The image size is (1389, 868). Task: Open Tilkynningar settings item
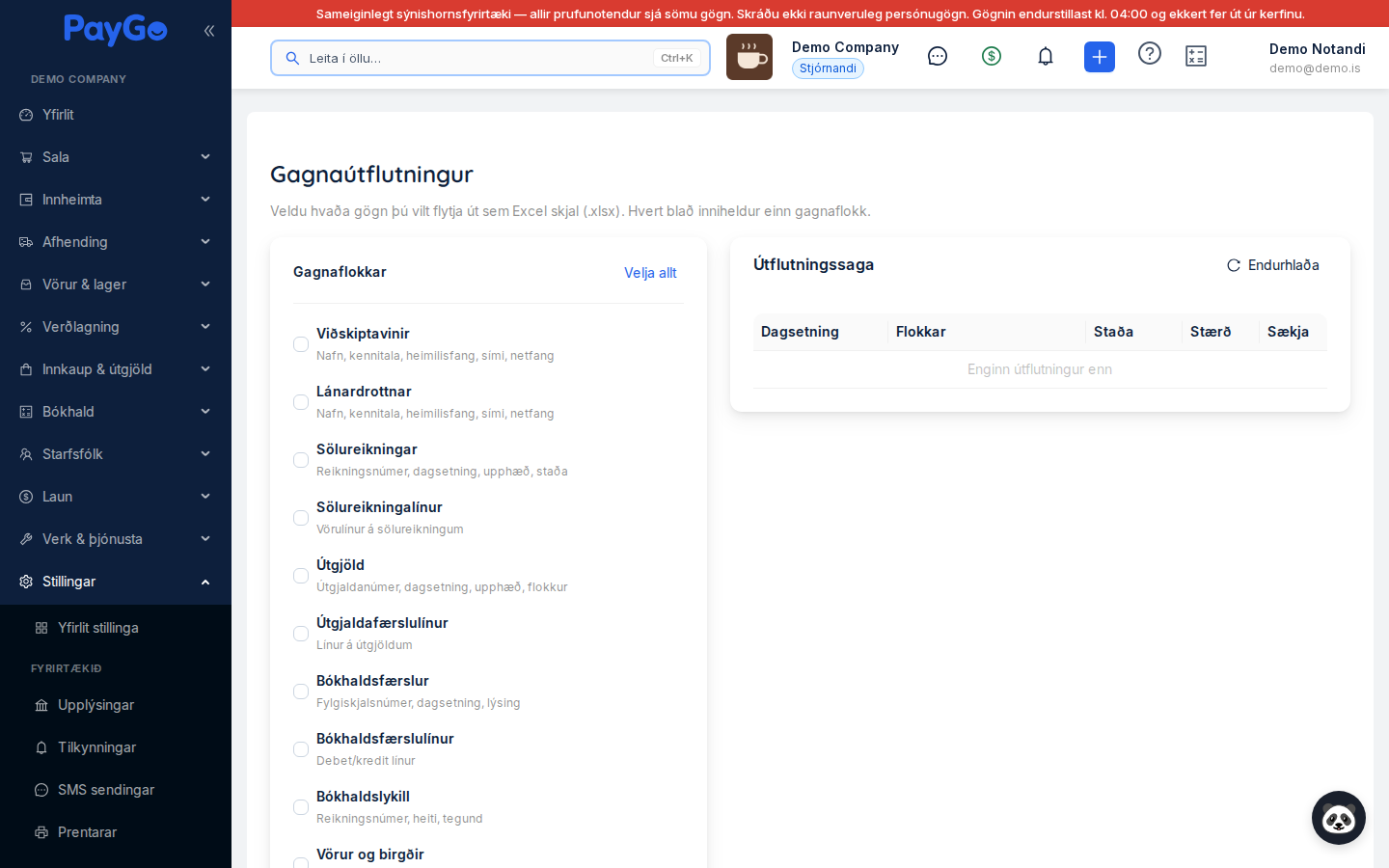[x=116, y=747]
